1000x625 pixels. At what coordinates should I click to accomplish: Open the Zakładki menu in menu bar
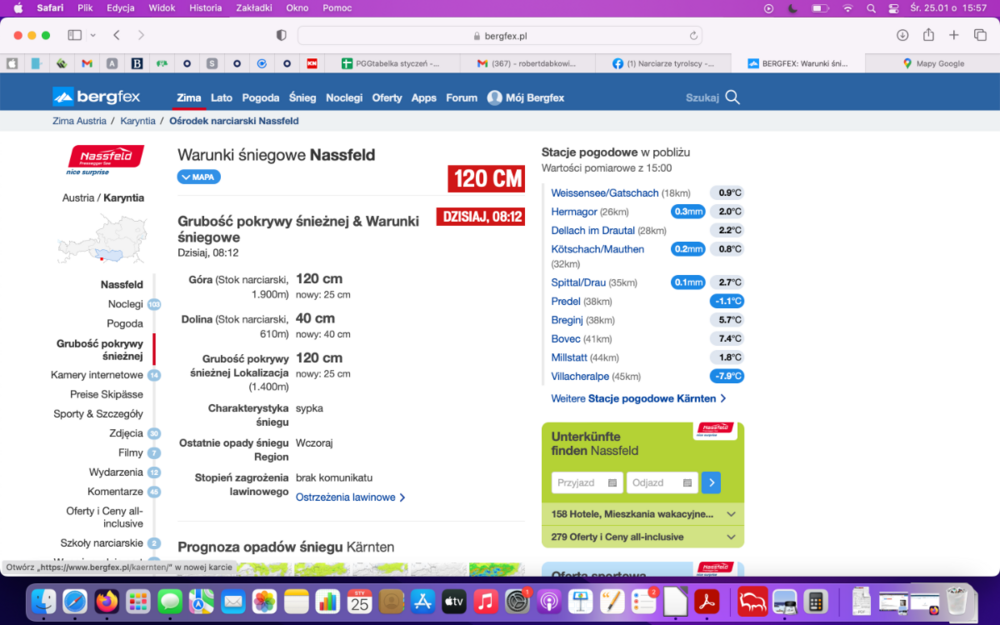[x=254, y=8]
